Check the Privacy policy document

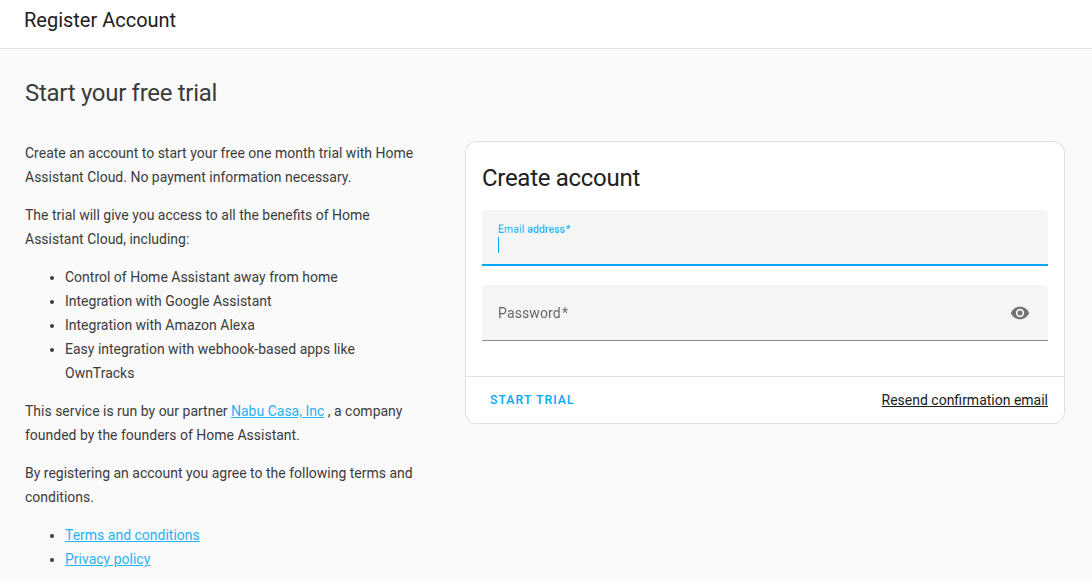click(x=107, y=559)
